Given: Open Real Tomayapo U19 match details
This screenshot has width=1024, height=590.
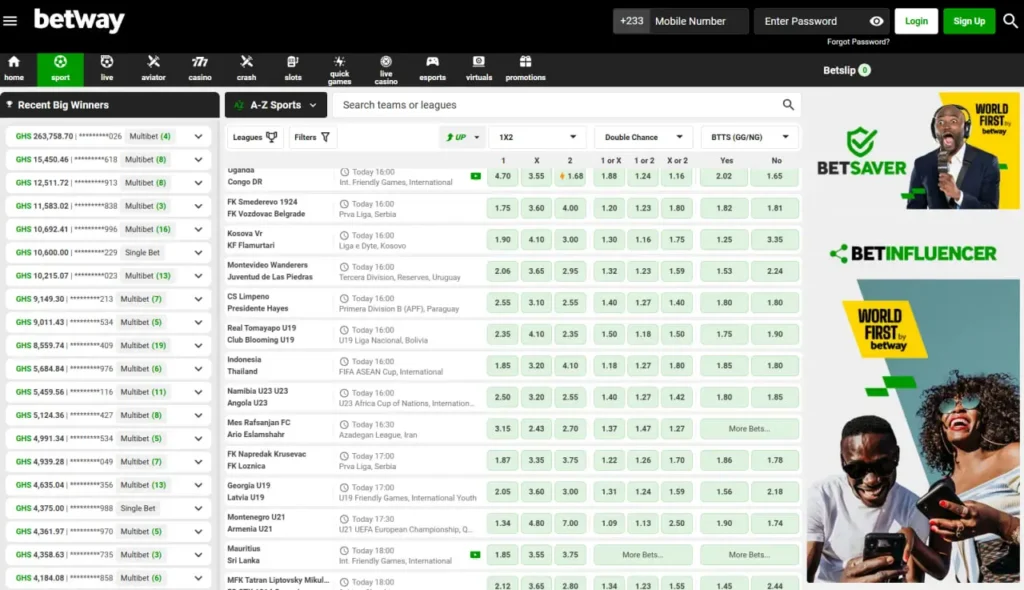Looking at the screenshot, I should click(x=261, y=334).
